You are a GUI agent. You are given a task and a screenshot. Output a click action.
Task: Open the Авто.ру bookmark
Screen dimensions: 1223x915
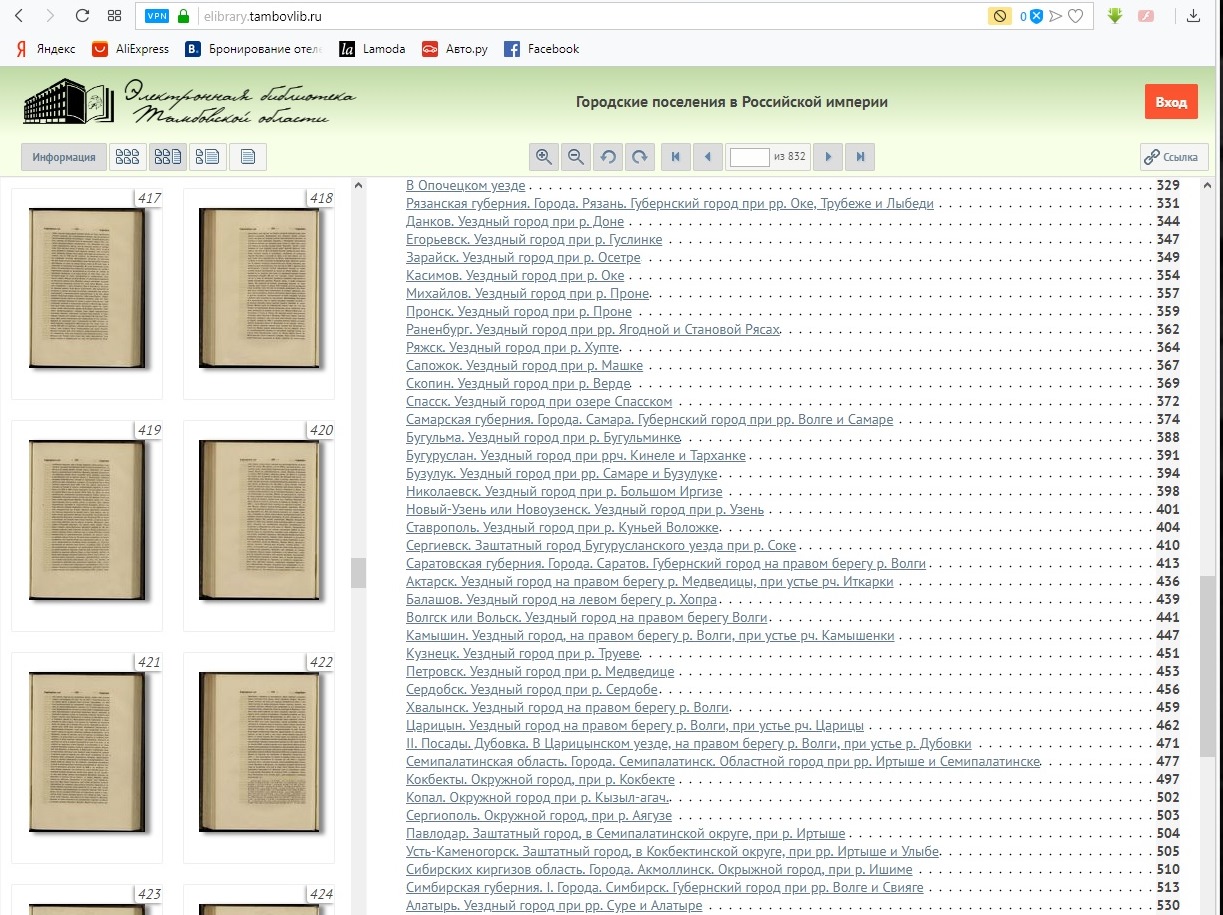tap(454, 49)
